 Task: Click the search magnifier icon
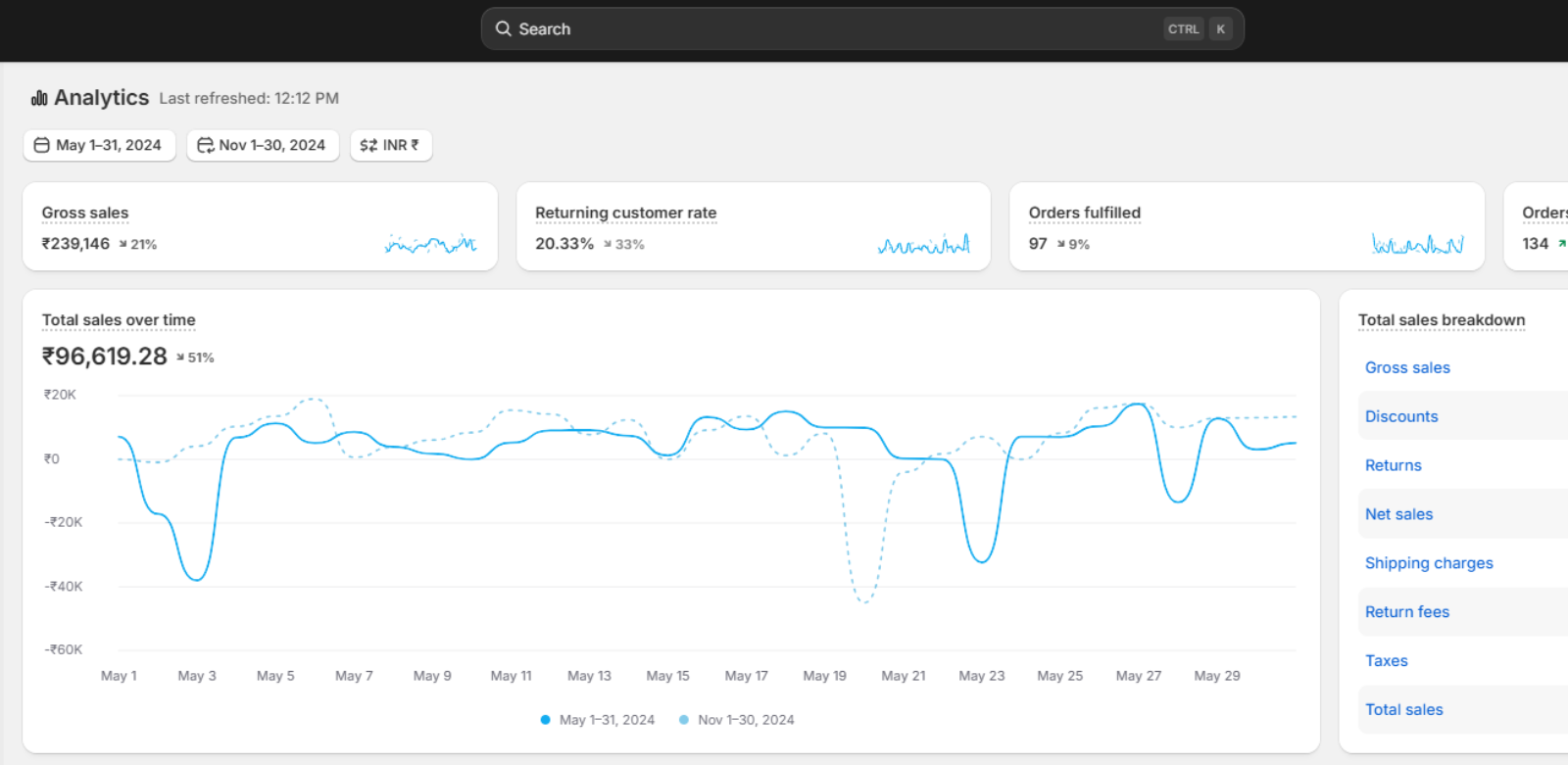click(503, 29)
